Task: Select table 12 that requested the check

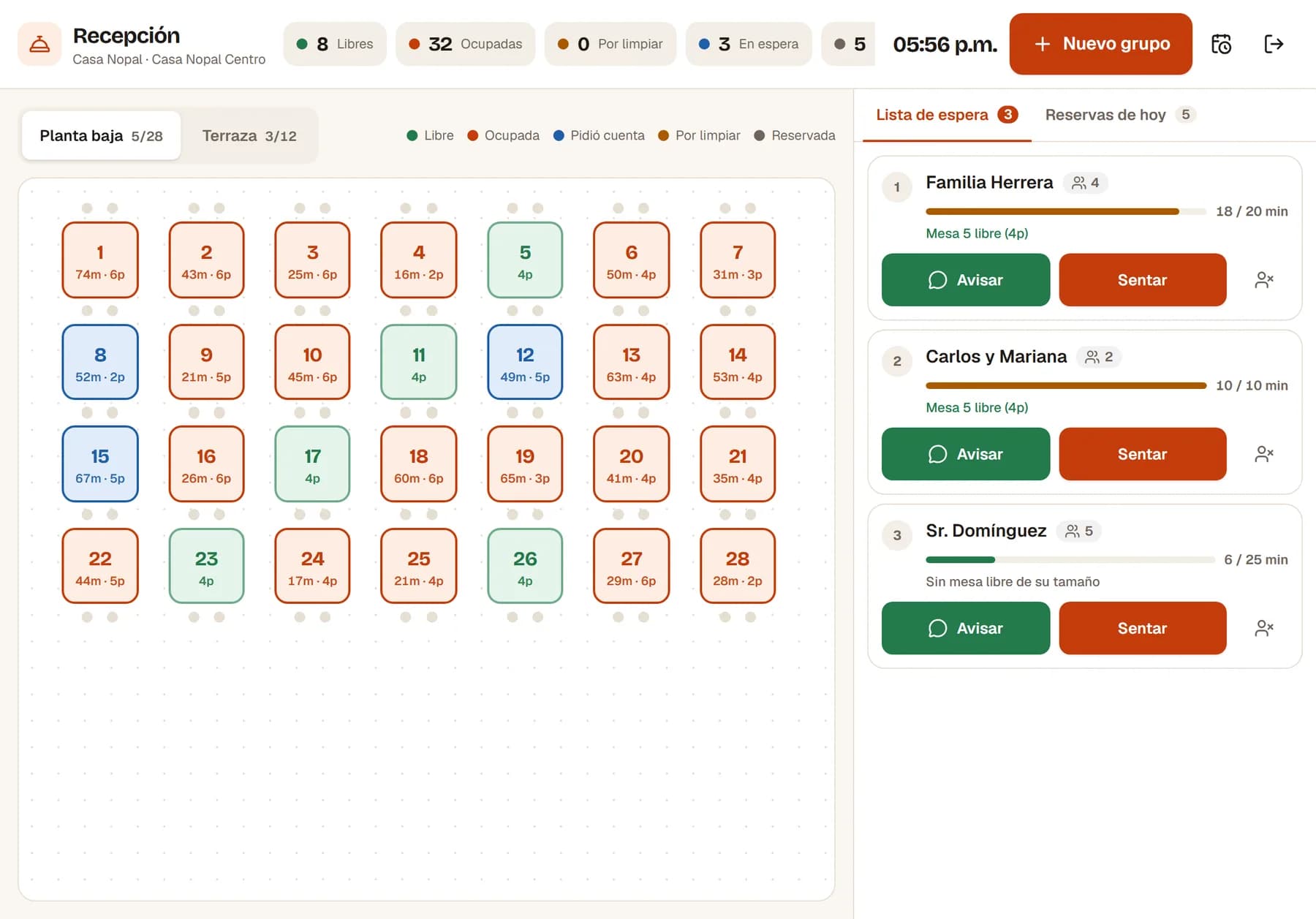Action: point(525,362)
